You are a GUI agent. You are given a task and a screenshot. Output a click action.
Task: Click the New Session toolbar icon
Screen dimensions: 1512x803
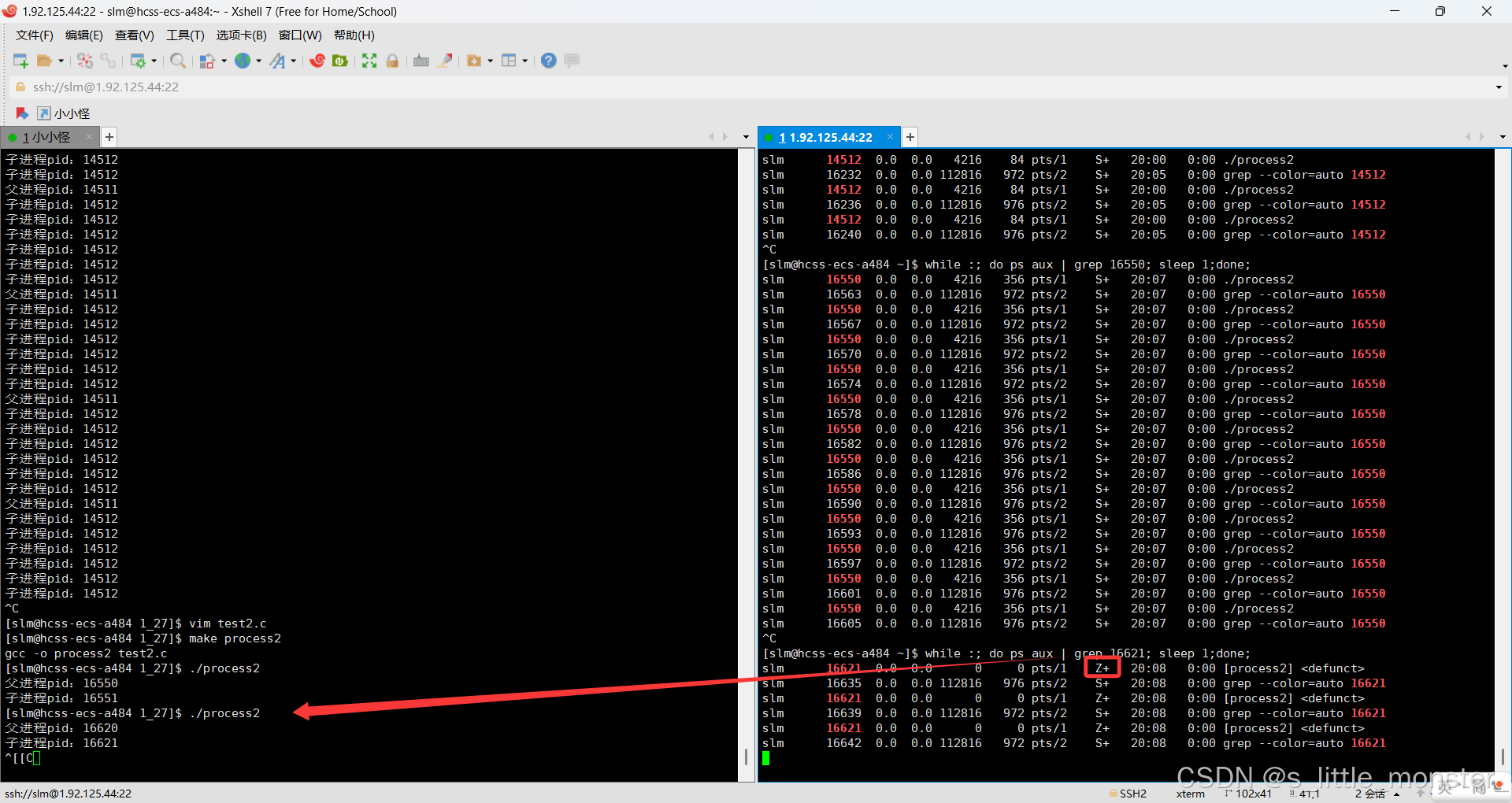[20, 61]
